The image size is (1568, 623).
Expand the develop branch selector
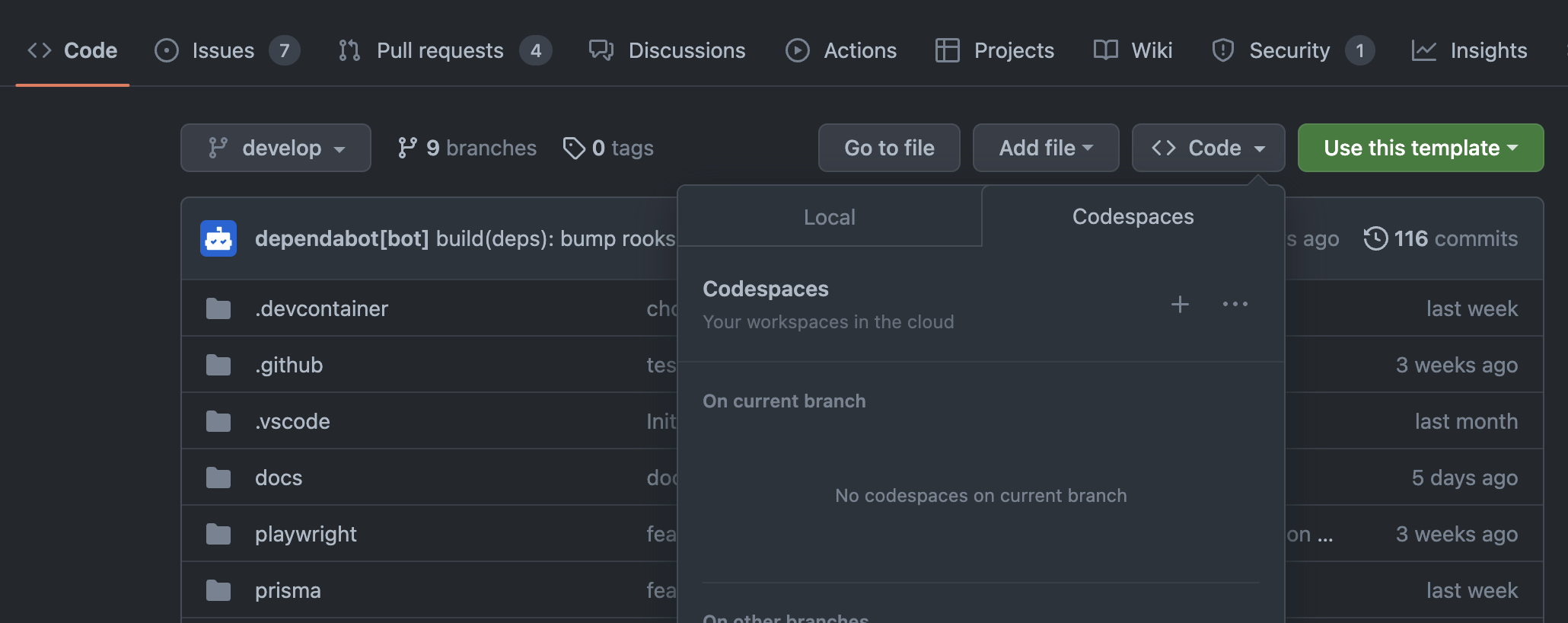pos(276,148)
